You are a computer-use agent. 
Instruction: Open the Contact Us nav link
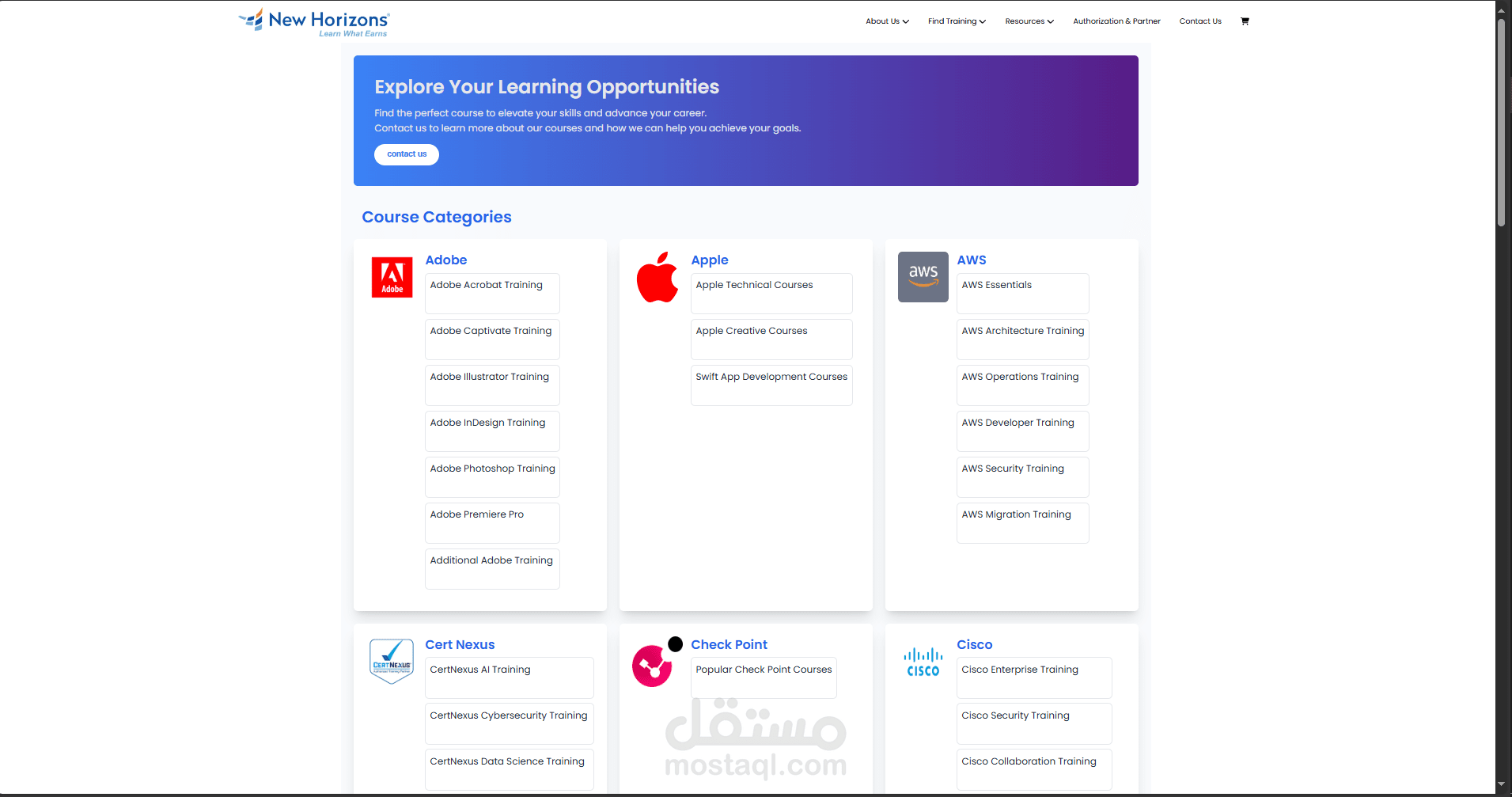pyautogui.click(x=1200, y=21)
